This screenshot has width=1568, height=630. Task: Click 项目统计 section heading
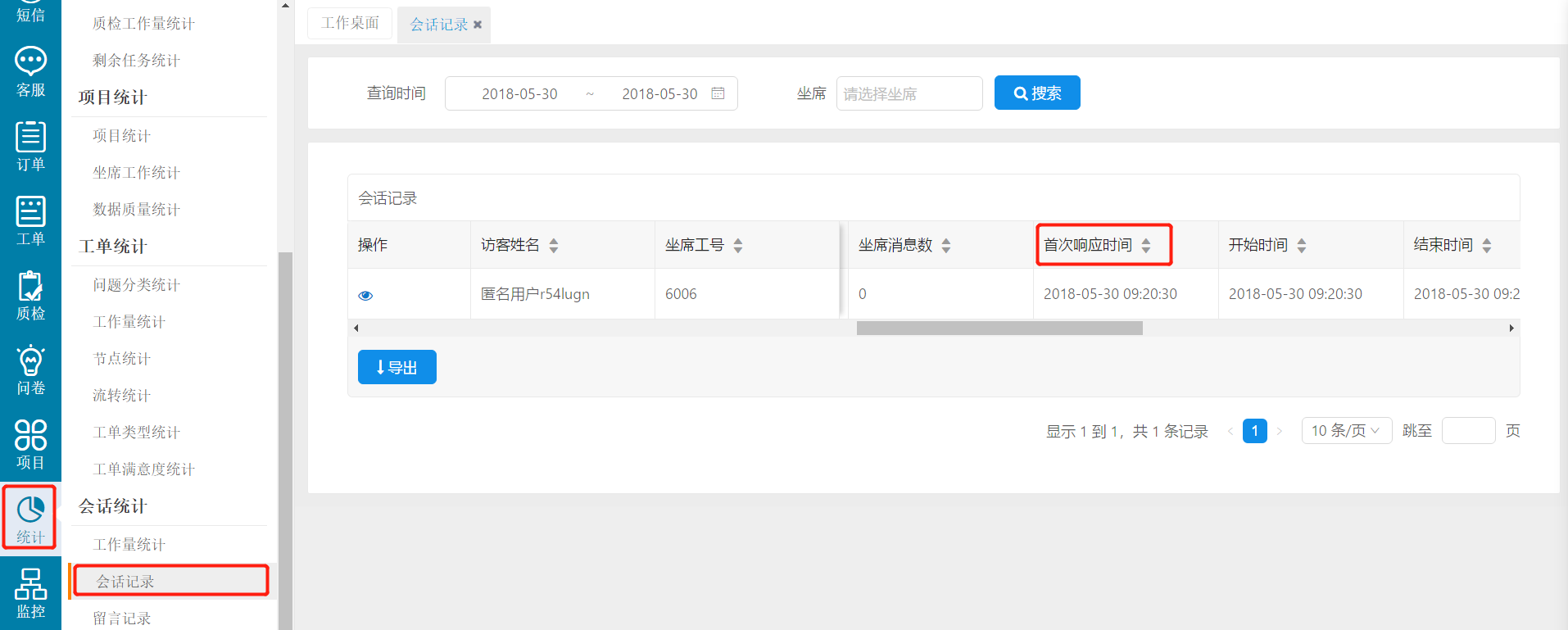pyautogui.click(x=113, y=97)
